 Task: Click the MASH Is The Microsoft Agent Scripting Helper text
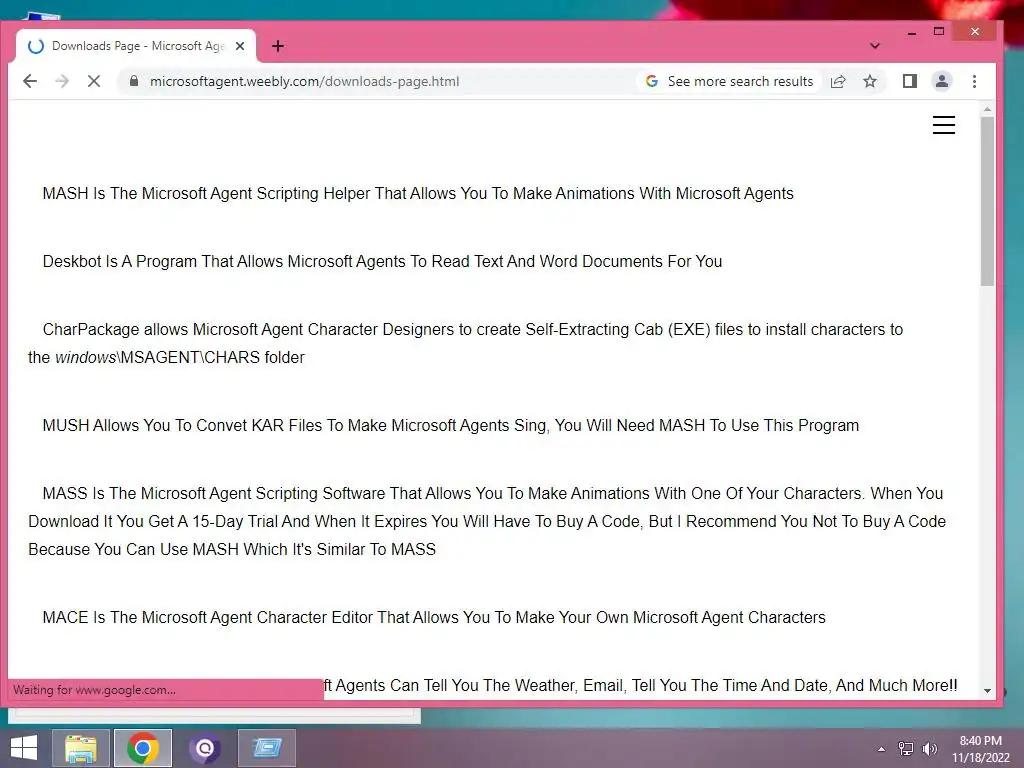tap(418, 193)
